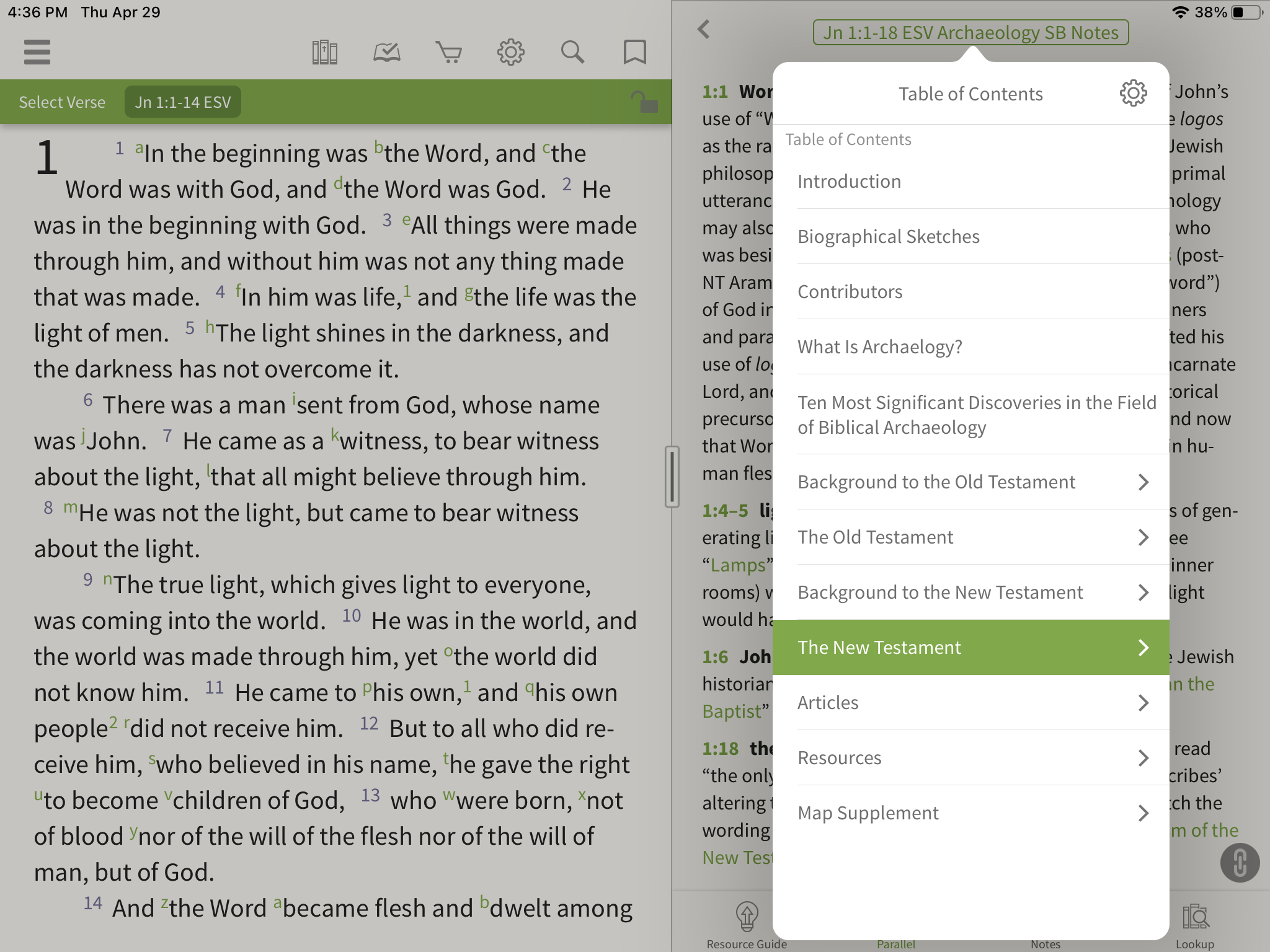Image resolution: width=1270 pixels, height=952 pixels.
Task: Open the main toolbar settings gear
Action: point(510,52)
